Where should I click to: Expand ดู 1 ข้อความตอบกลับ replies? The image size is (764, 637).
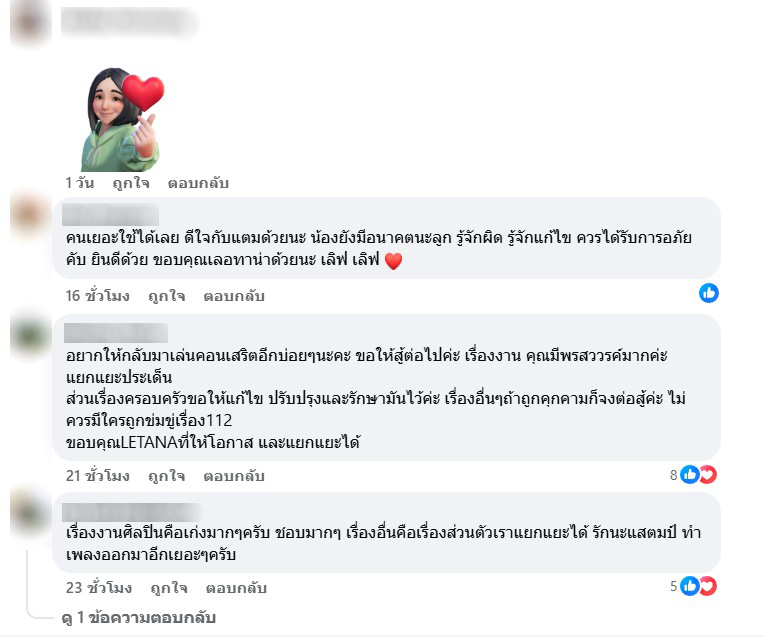pyautogui.click(x=139, y=618)
